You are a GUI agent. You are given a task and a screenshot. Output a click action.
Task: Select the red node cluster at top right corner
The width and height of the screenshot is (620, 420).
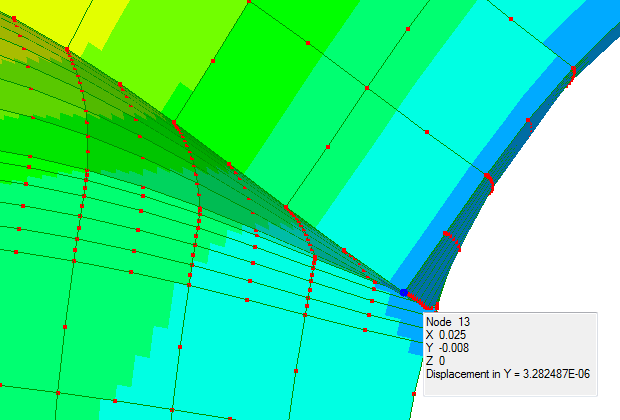(573, 72)
